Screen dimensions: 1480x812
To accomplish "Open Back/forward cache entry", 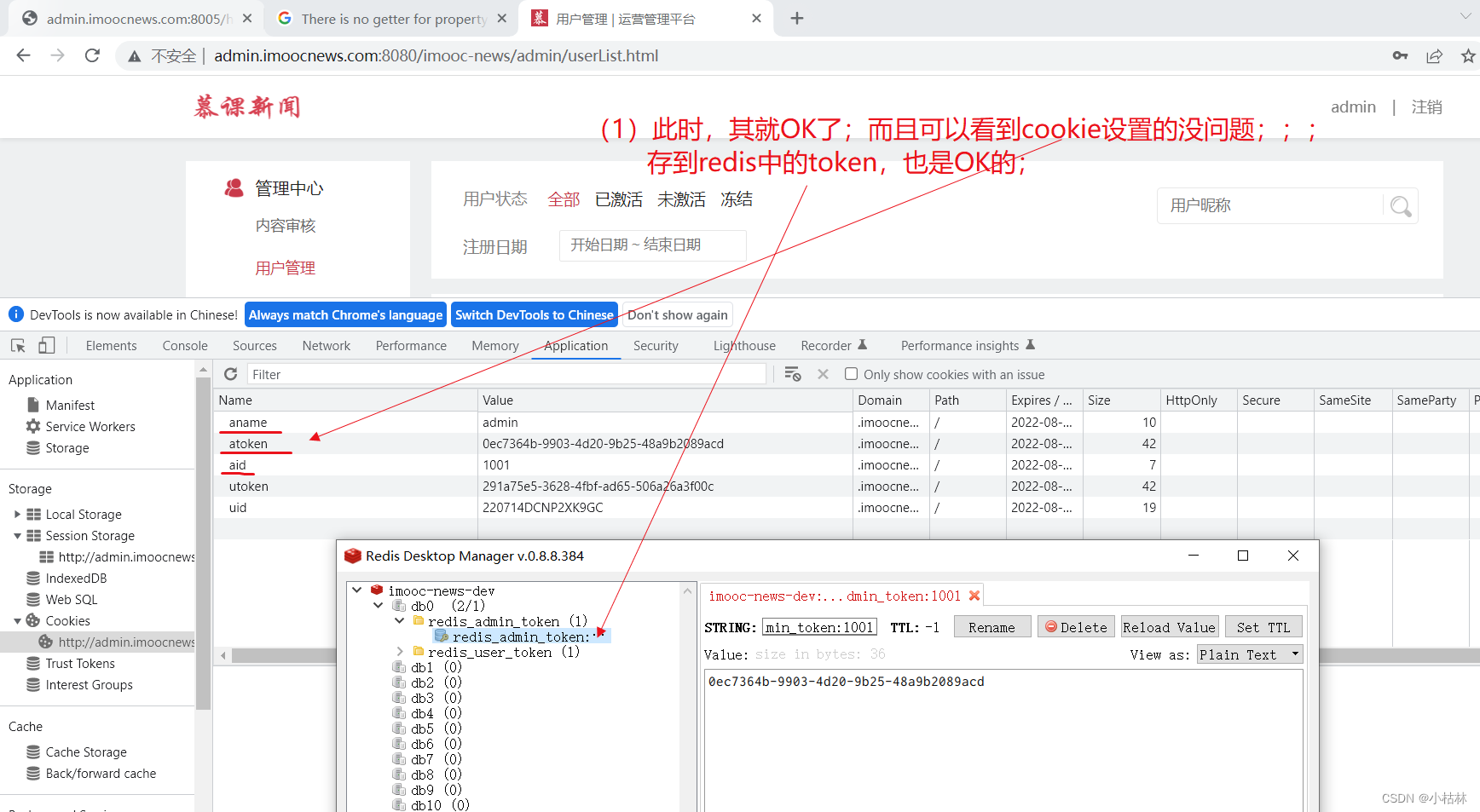I will point(101,774).
